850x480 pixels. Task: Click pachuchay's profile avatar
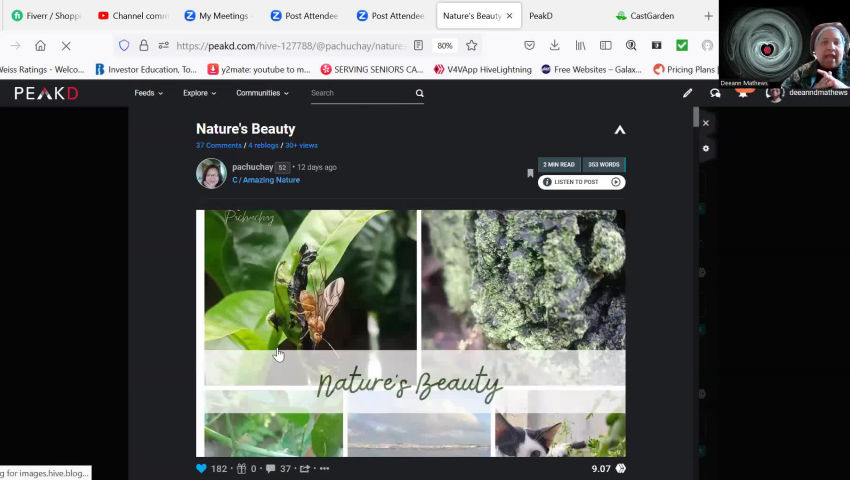tap(211, 174)
